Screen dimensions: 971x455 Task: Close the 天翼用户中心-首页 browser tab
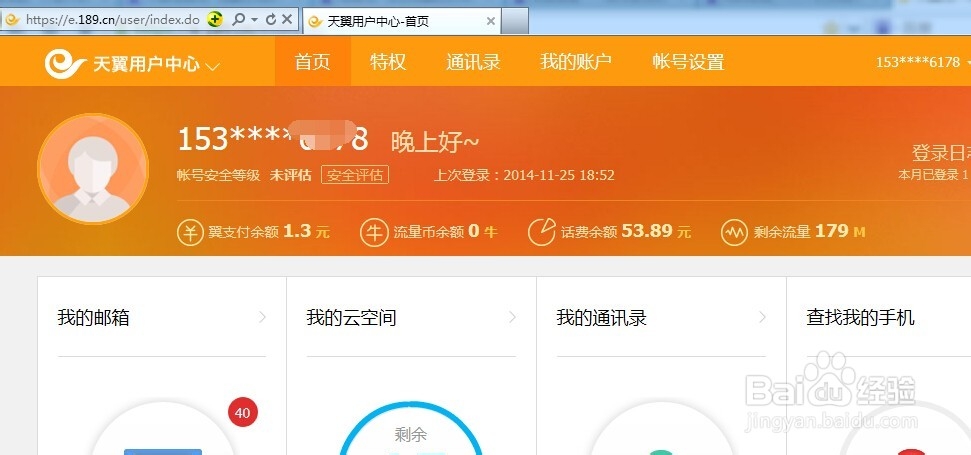click(x=490, y=21)
